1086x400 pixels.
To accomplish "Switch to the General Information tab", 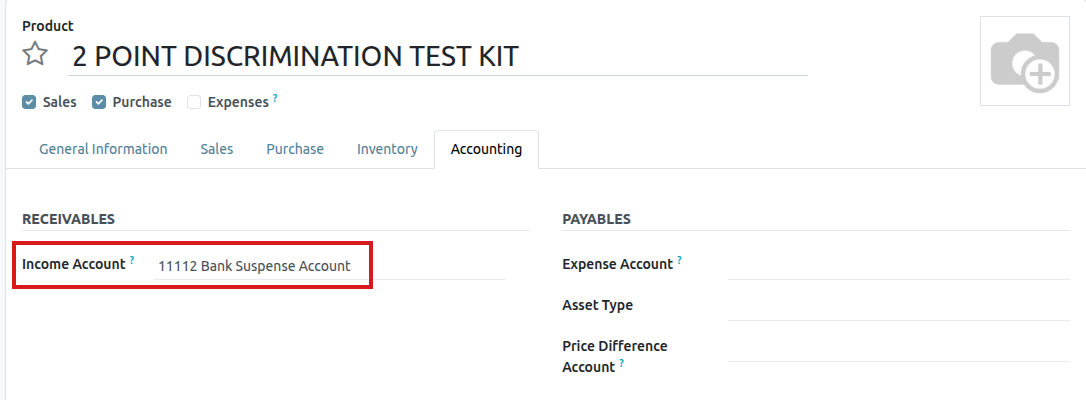I will [103, 149].
